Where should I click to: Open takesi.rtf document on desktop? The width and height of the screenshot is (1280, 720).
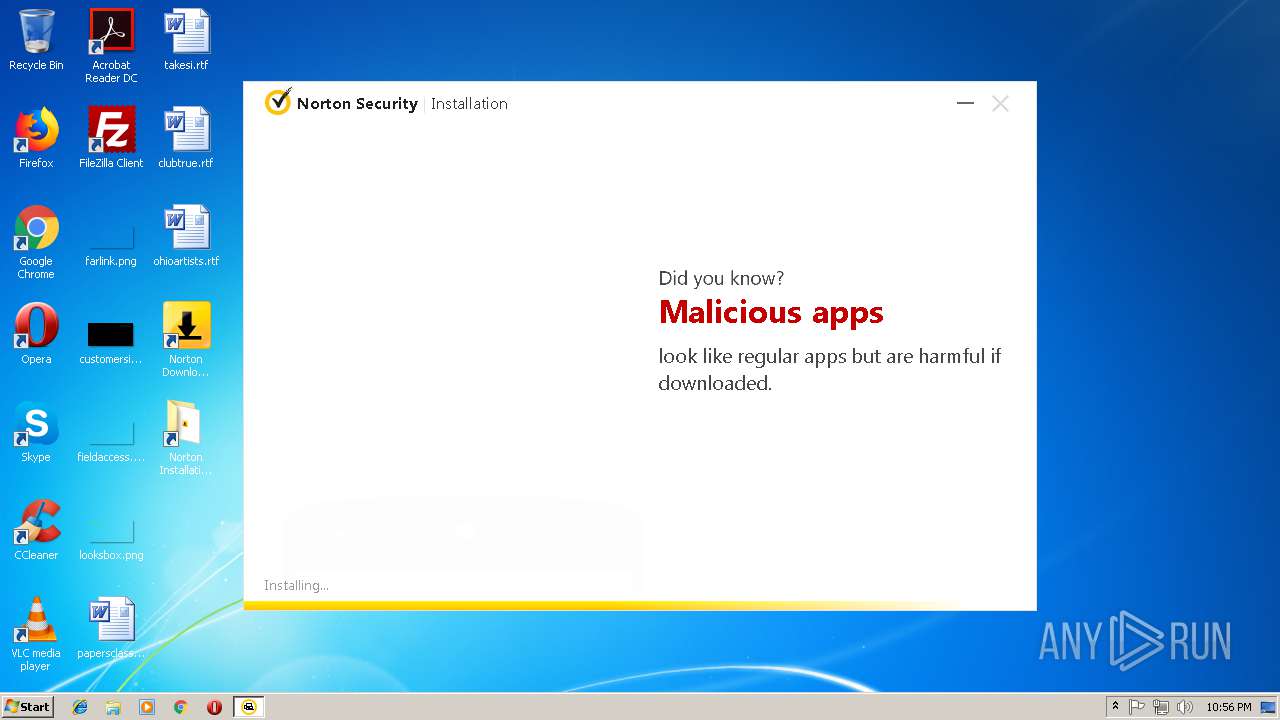(x=186, y=40)
